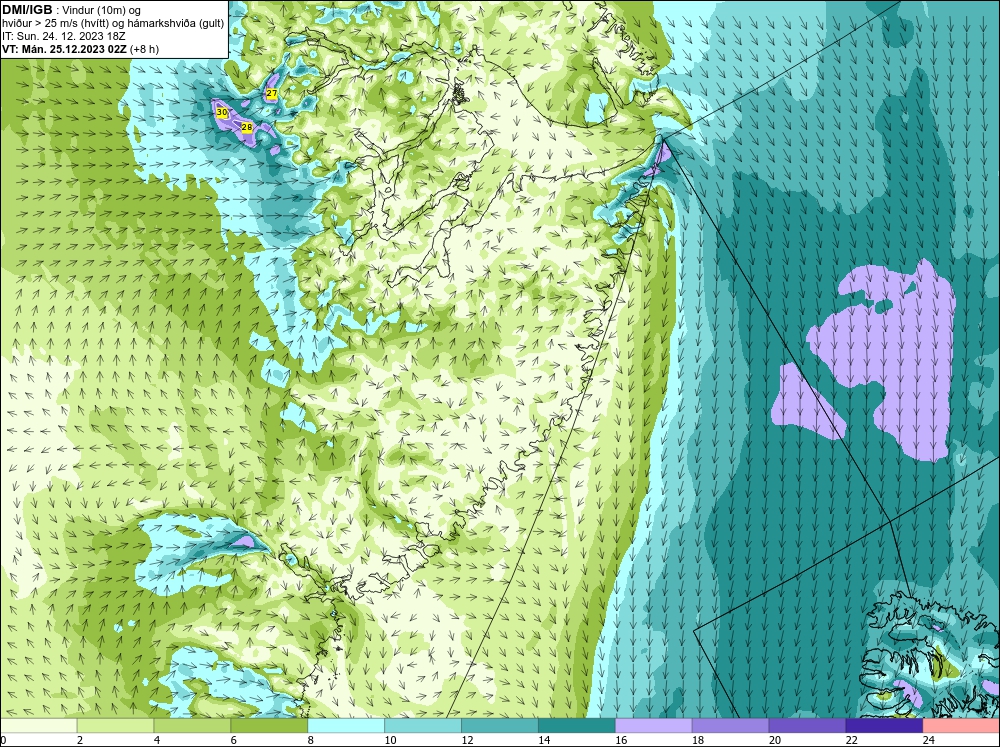This screenshot has width=1000, height=747.
Task: Click the yellow gust label 30
Action: (222, 112)
